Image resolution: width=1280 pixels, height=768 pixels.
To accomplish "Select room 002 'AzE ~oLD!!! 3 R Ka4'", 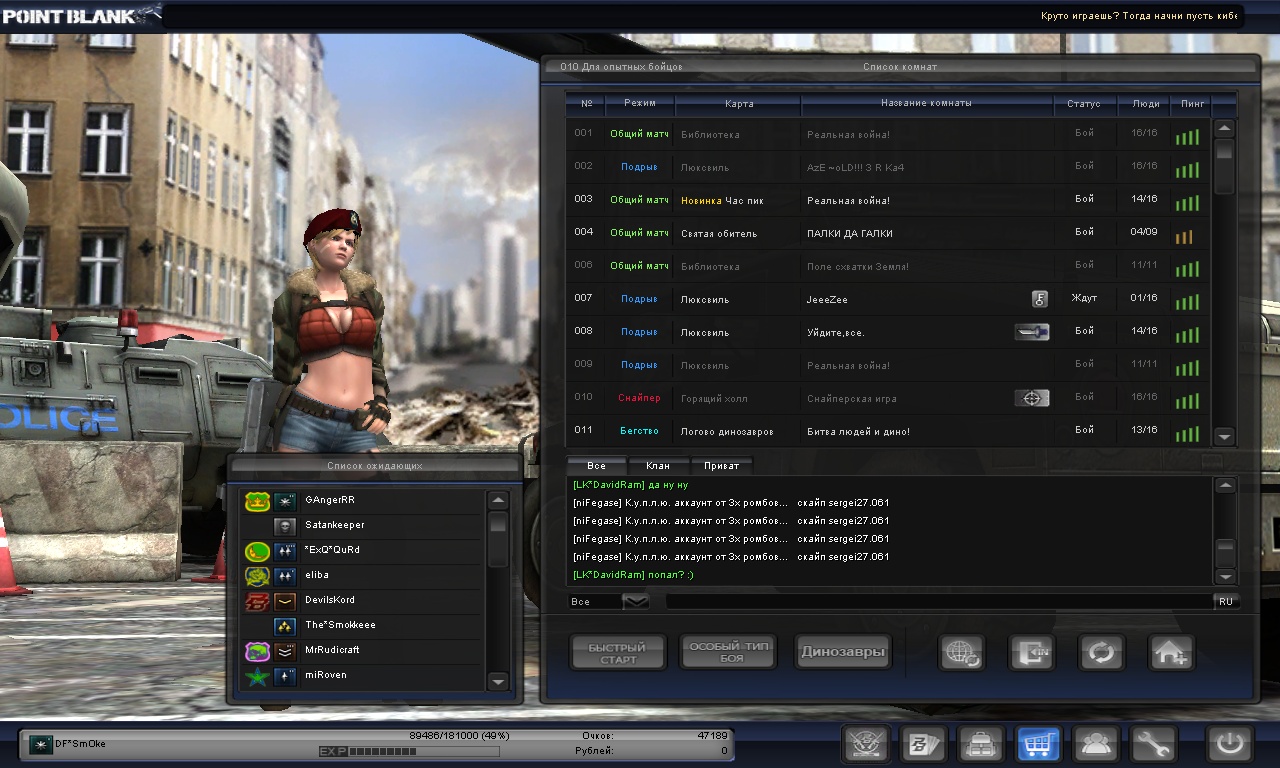I will (888, 167).
